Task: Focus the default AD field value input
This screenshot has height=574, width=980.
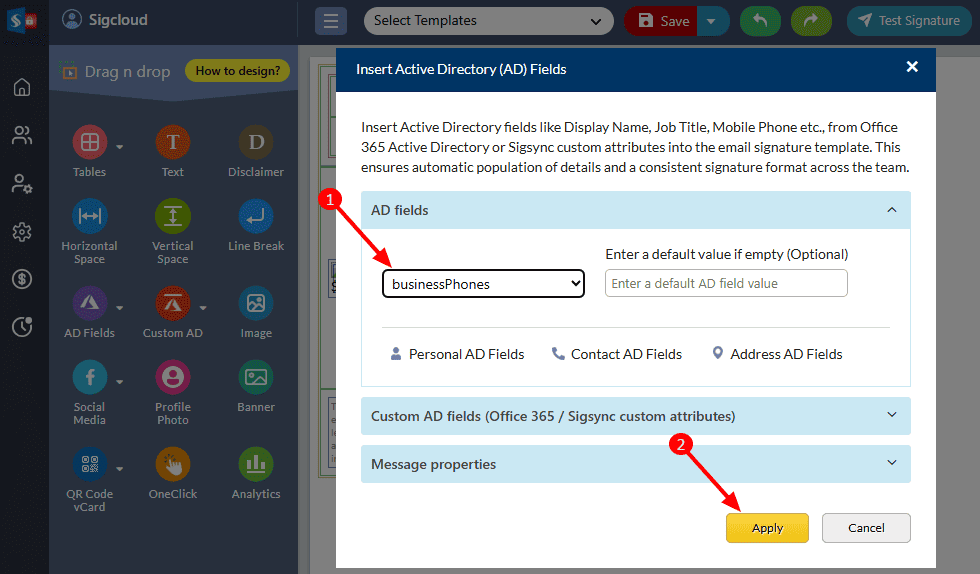Action: 726,283
